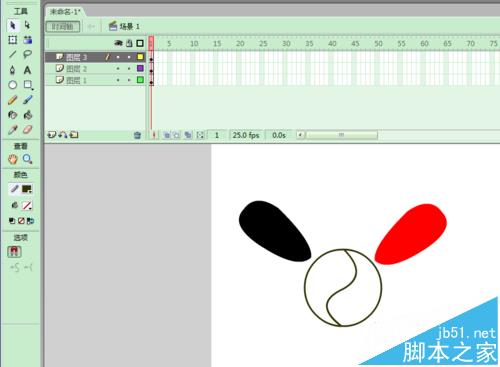Insert a new layer
500x367 pixels.
[x=52, y=135]
